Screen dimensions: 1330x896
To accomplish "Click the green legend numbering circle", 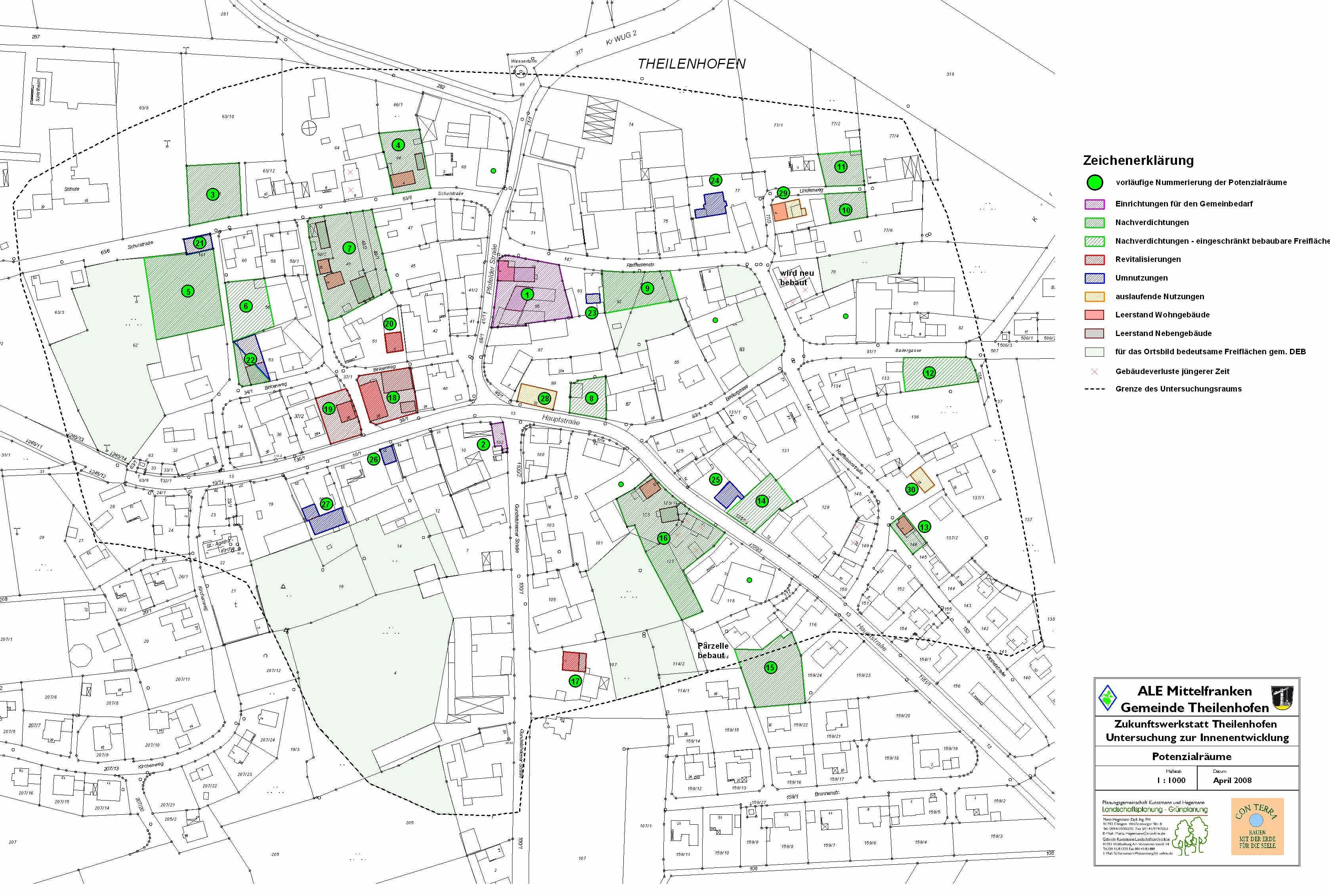I will 1095,183.
